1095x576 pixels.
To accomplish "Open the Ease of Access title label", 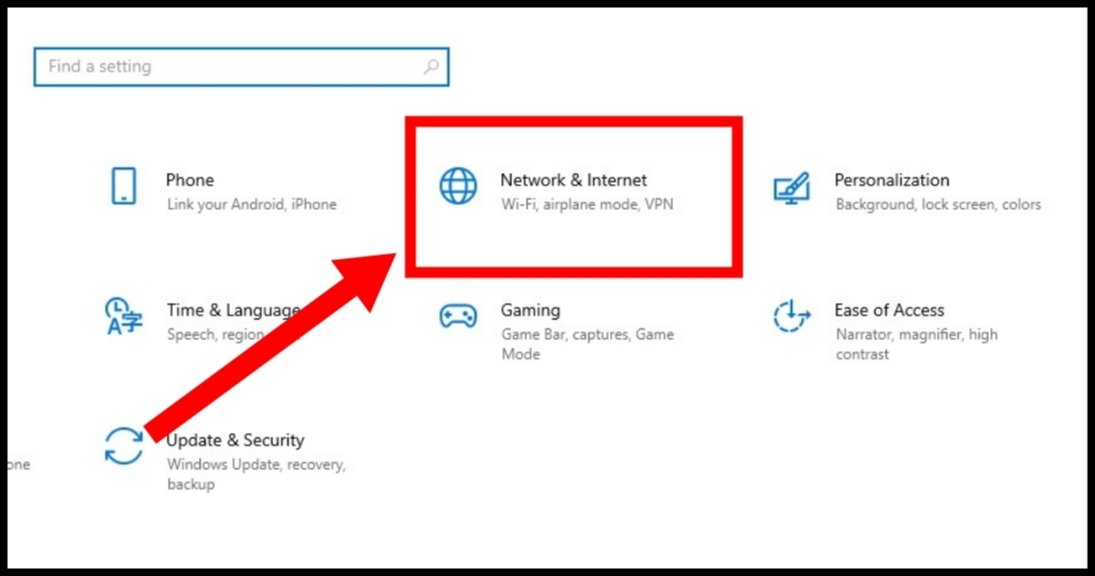I will coord(889,310).
